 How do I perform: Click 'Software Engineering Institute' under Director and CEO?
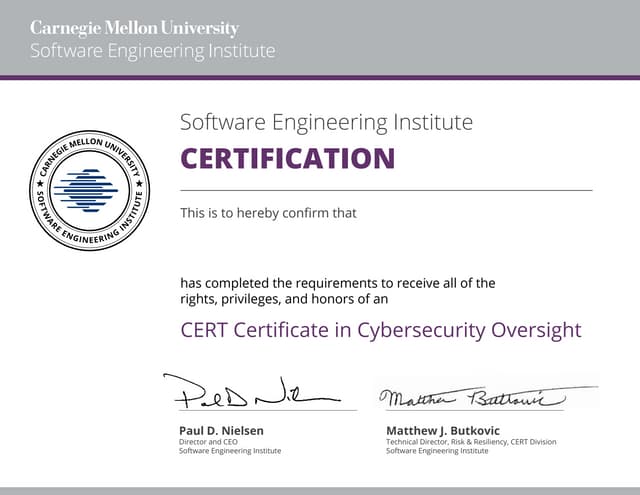point(230,451)
